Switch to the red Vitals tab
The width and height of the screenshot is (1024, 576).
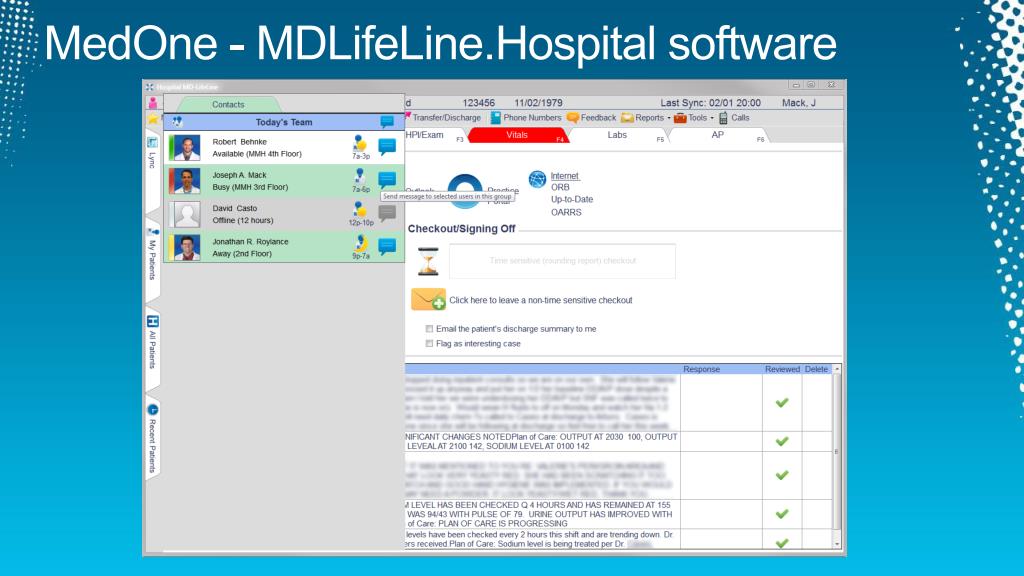[x=518, y=135]
